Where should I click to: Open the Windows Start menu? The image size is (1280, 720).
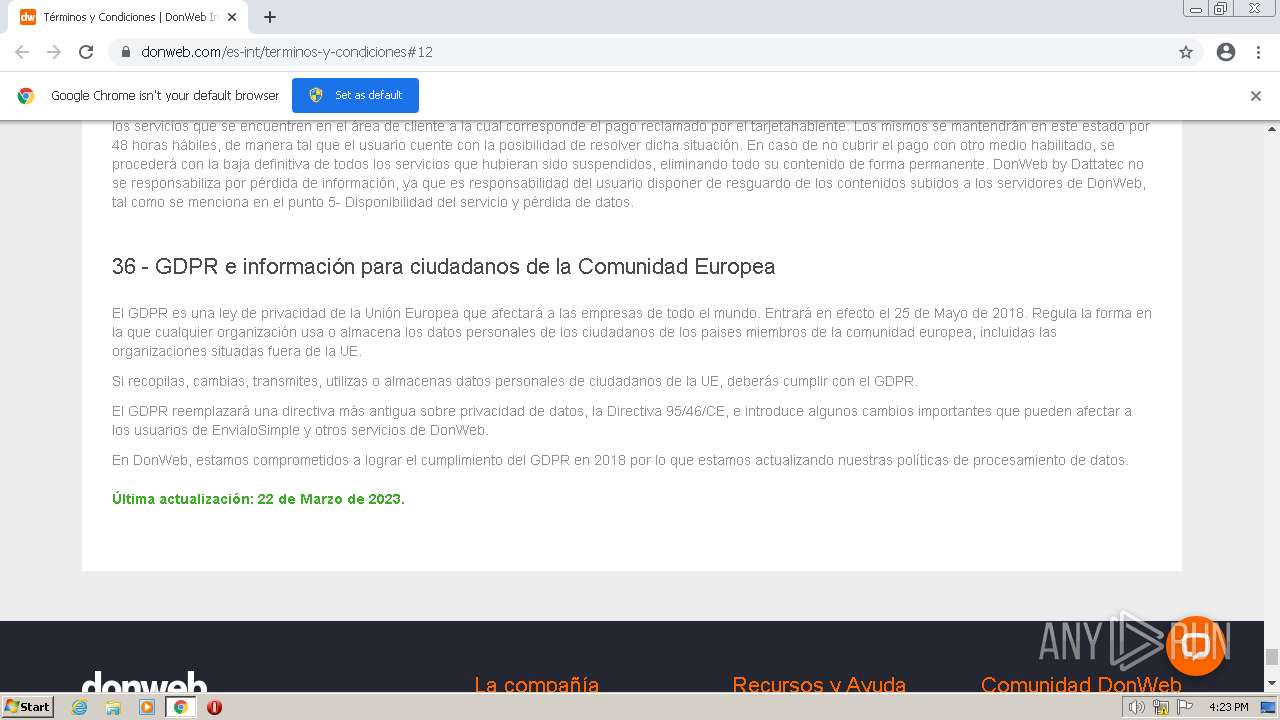tap(27, 706)
